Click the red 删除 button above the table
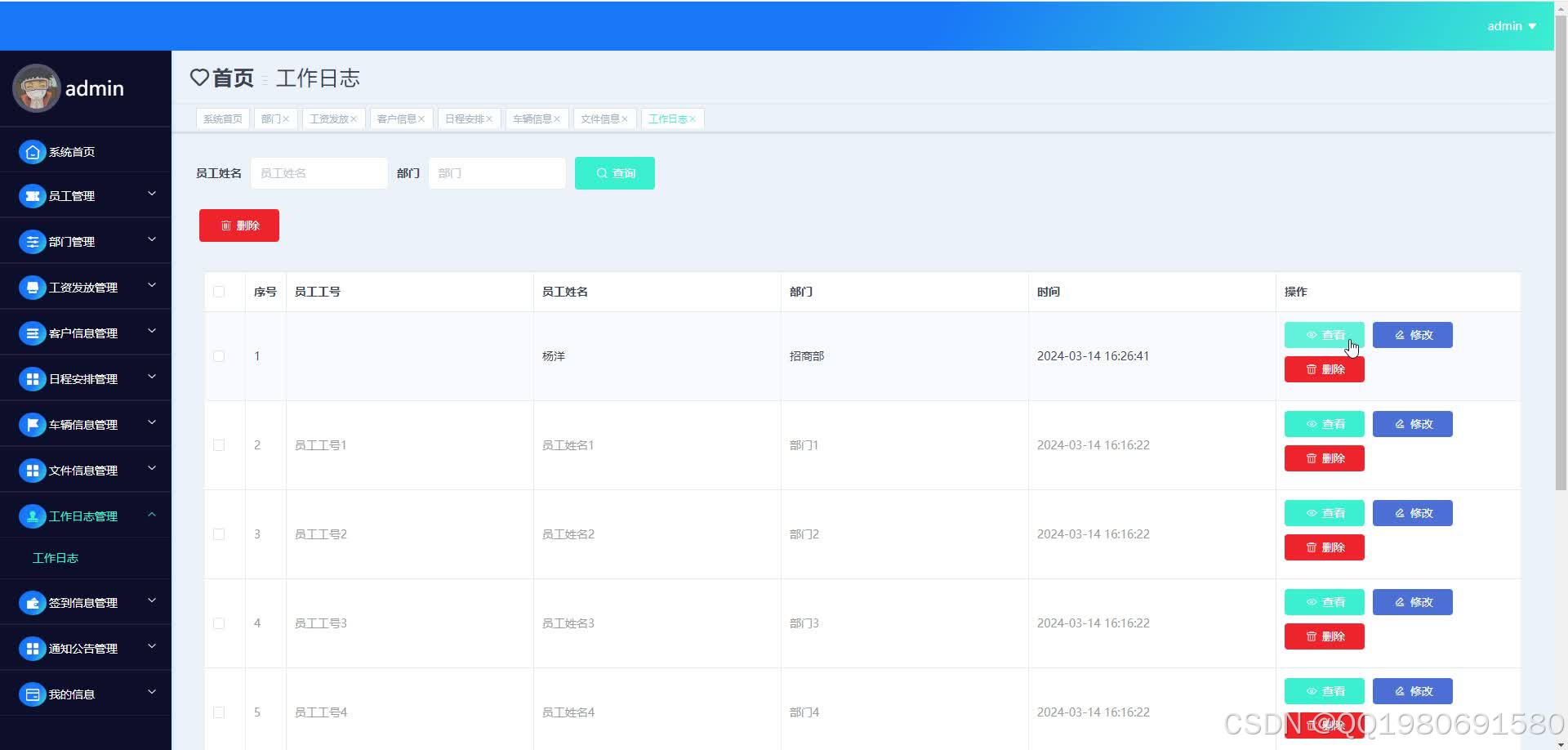 (x=239, y=225)
